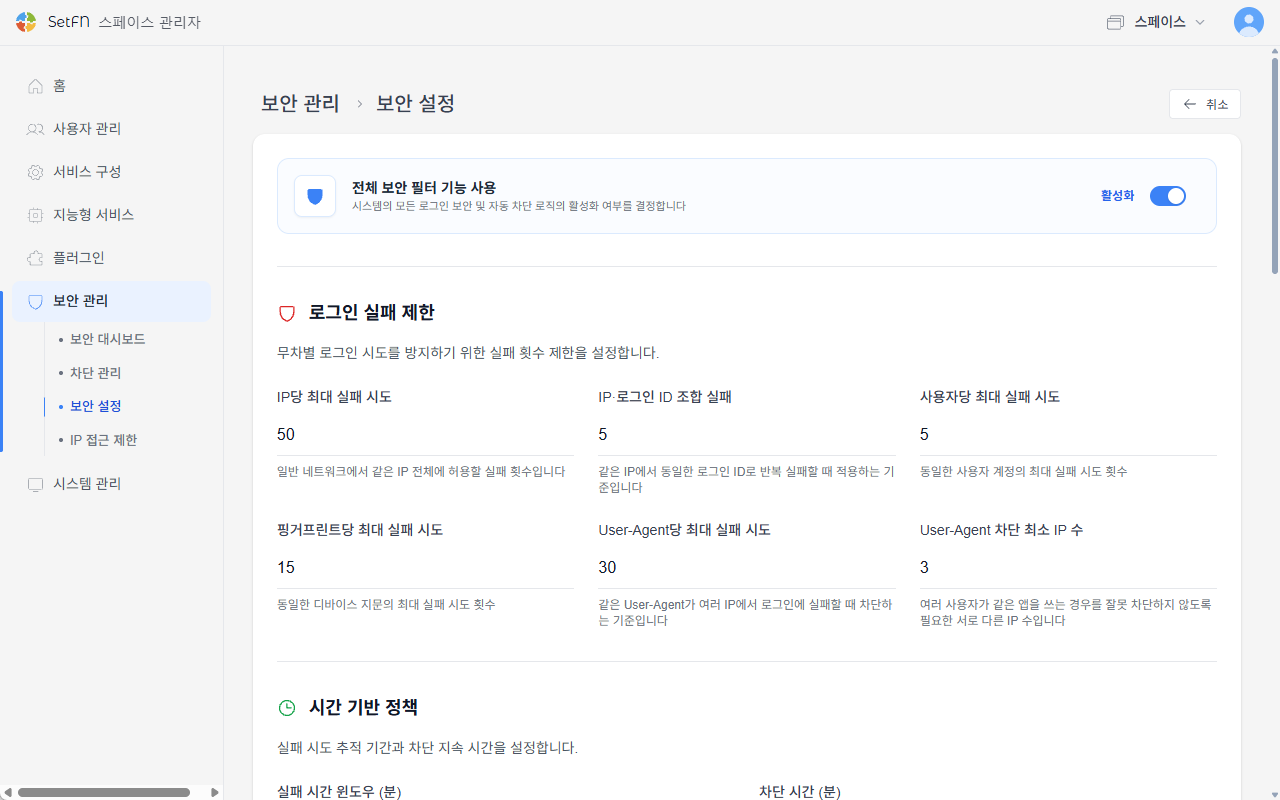Click the 시스템 관리 monitor icon
The image size is (1280, 800).
36,484
